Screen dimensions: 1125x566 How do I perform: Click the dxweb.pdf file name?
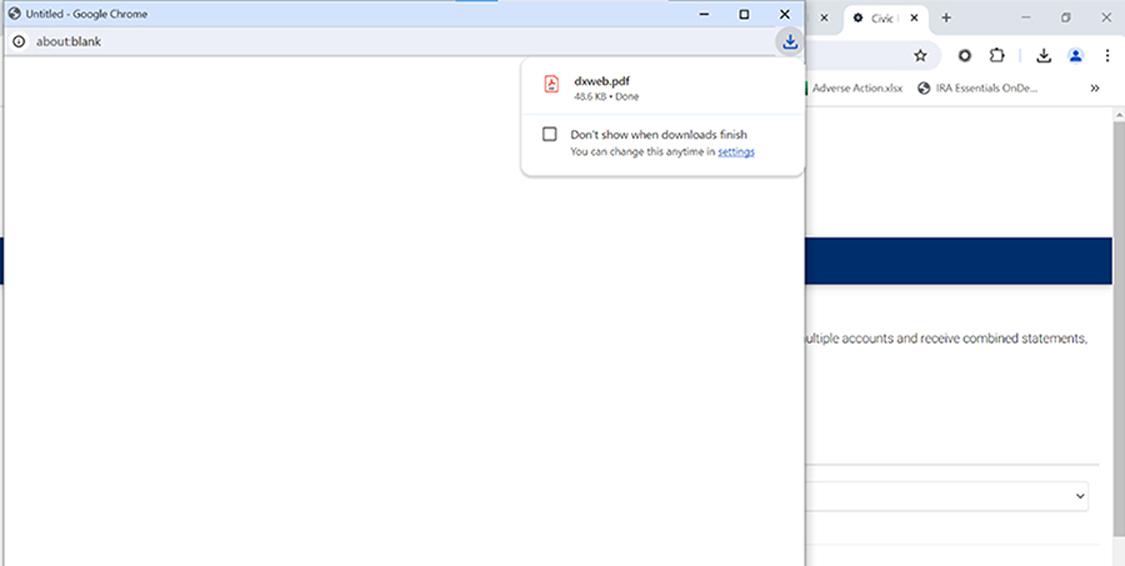pyautogui.click(x=602, y=80)
